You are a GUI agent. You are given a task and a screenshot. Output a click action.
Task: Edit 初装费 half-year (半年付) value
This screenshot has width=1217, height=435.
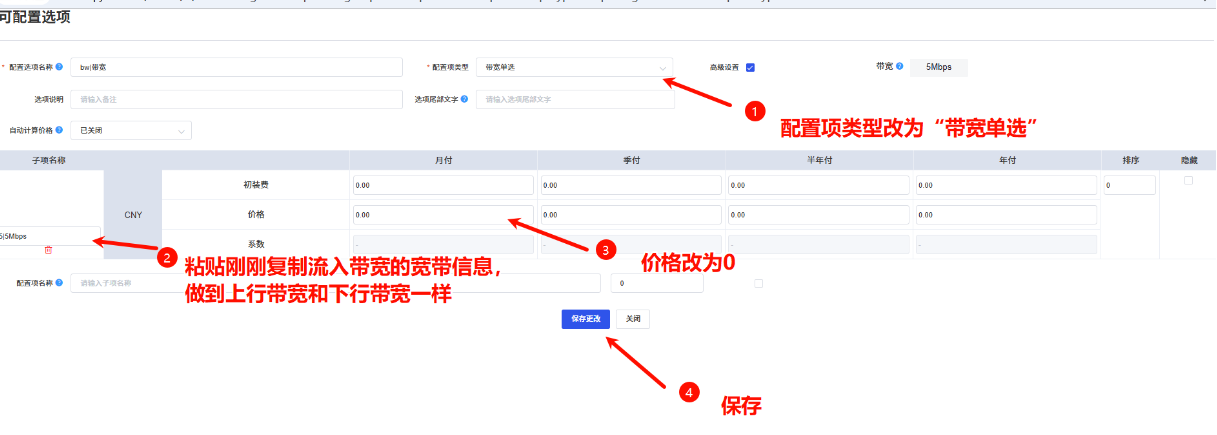coord(819,185)
